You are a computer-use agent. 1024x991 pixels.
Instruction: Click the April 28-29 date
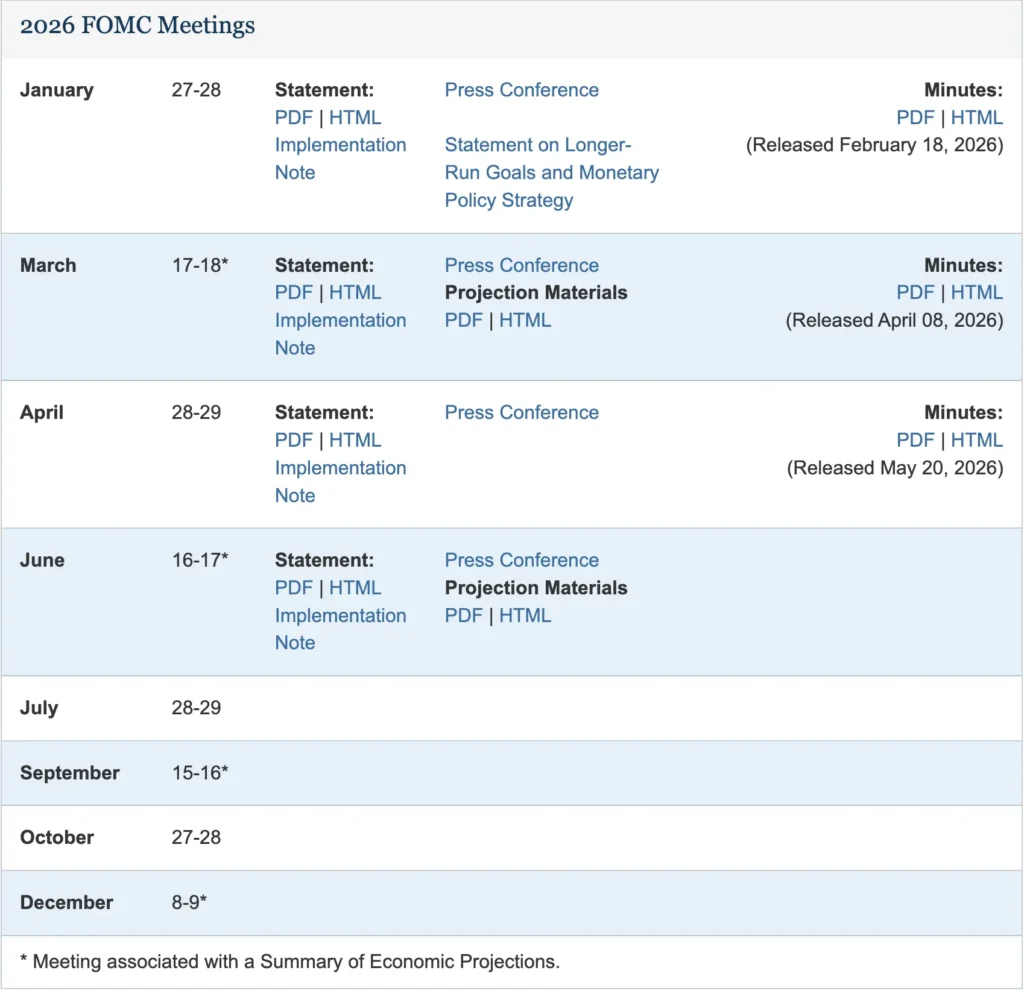click(x=196, y=413)
